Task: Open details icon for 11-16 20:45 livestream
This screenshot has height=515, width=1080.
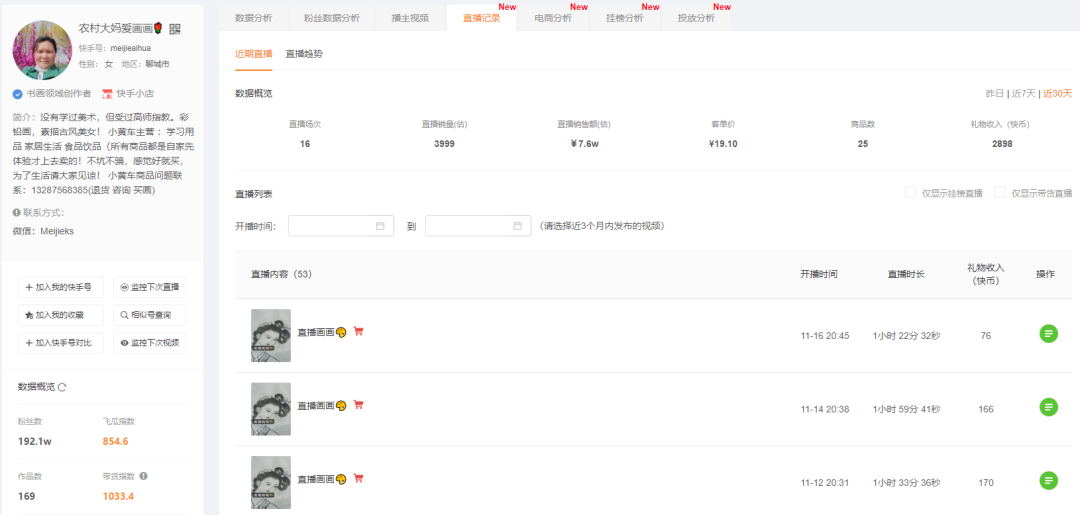Action: (1048, 334)
